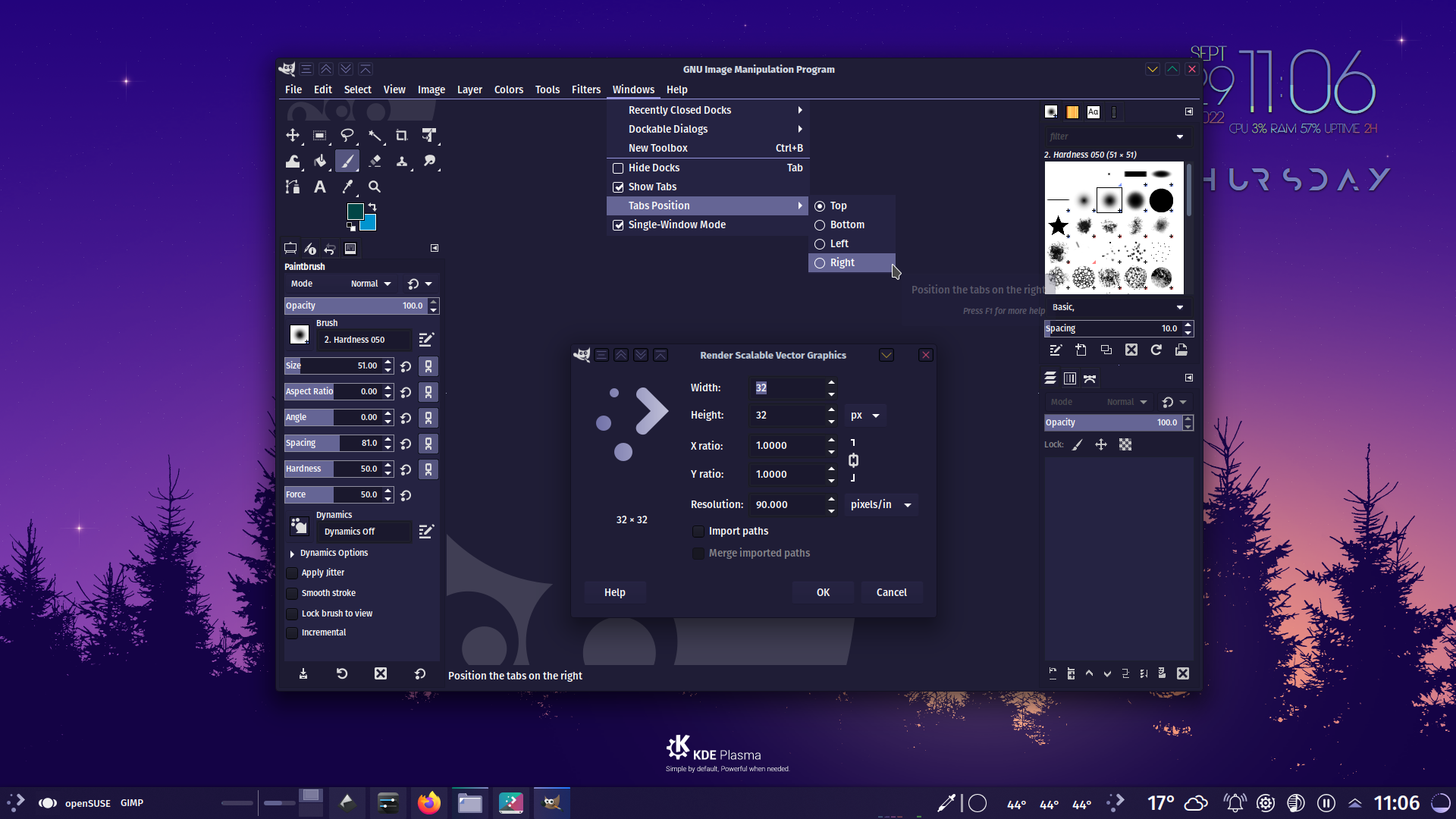Select the Unified Transform tool

[x=429, y=136]
